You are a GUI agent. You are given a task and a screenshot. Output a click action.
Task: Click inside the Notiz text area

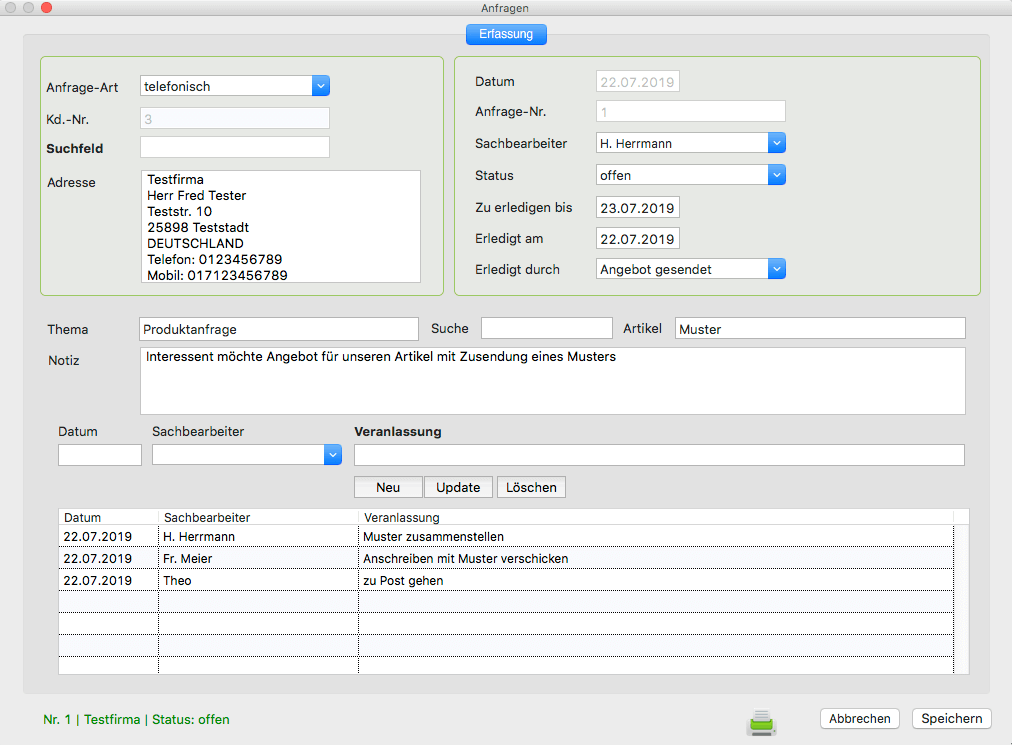(x=552, y=381)
